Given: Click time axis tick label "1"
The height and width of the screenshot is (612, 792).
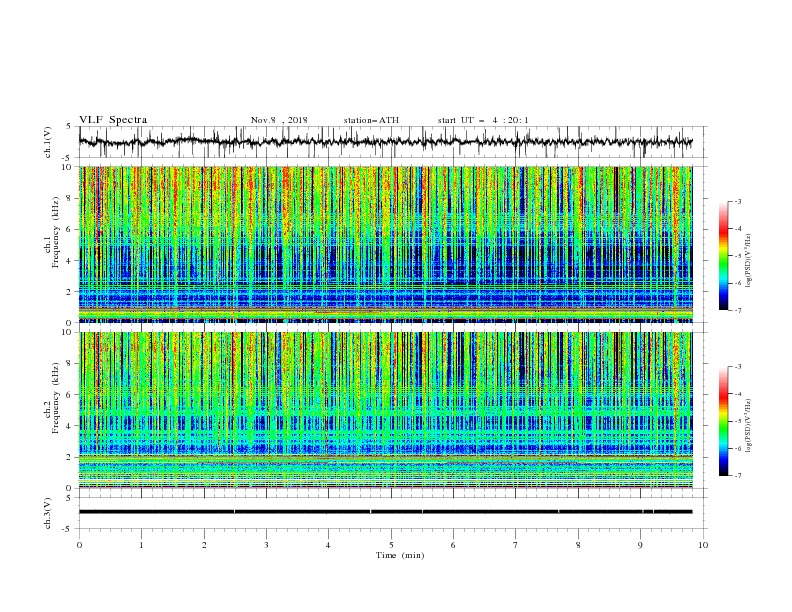Looking at the screenshot, I should click(x=141, y=545).
